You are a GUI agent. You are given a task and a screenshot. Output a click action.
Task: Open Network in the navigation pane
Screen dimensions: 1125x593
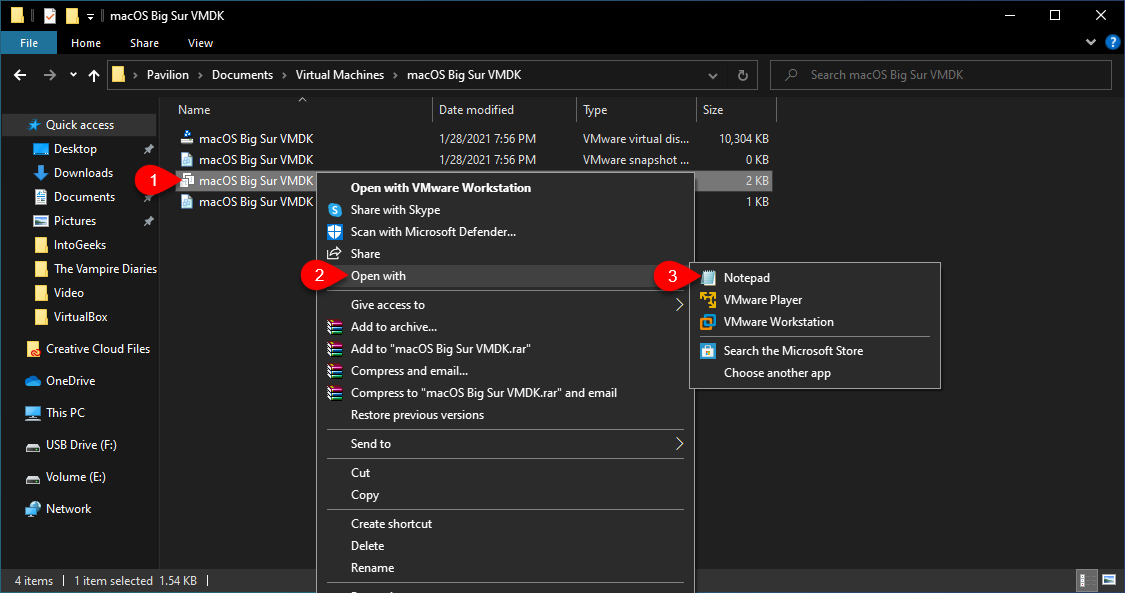pyautogui.click(x=68, y=509)
